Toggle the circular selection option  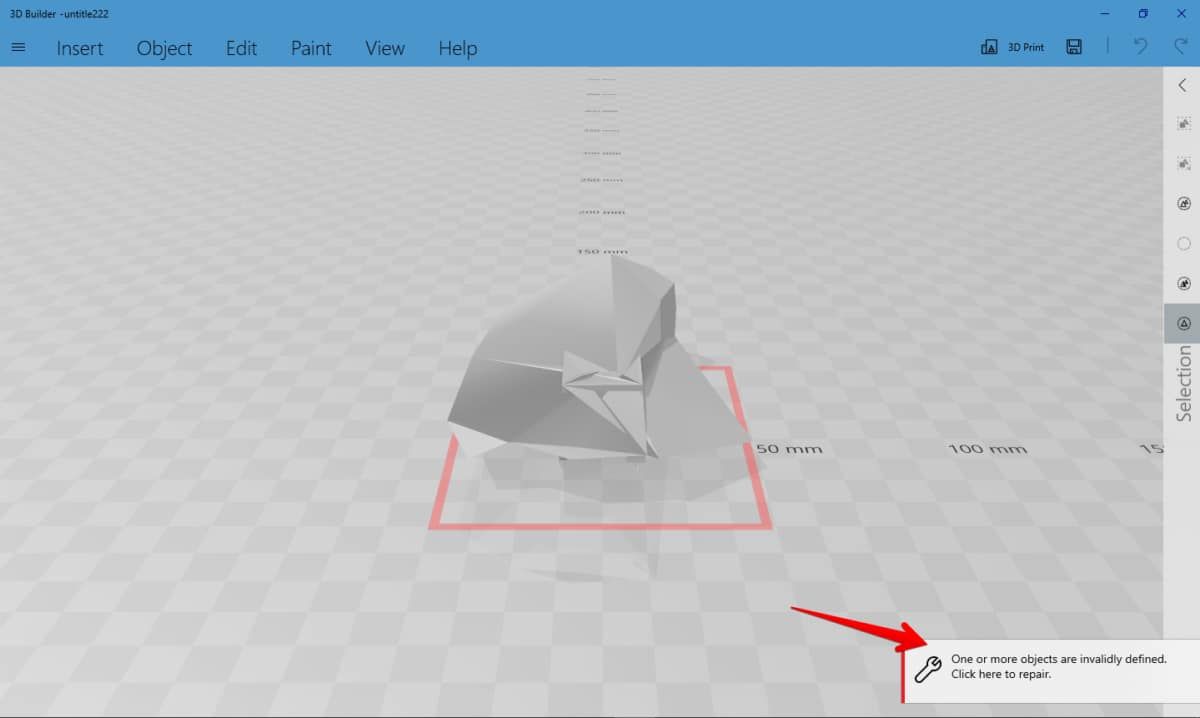coord(1184,243)
